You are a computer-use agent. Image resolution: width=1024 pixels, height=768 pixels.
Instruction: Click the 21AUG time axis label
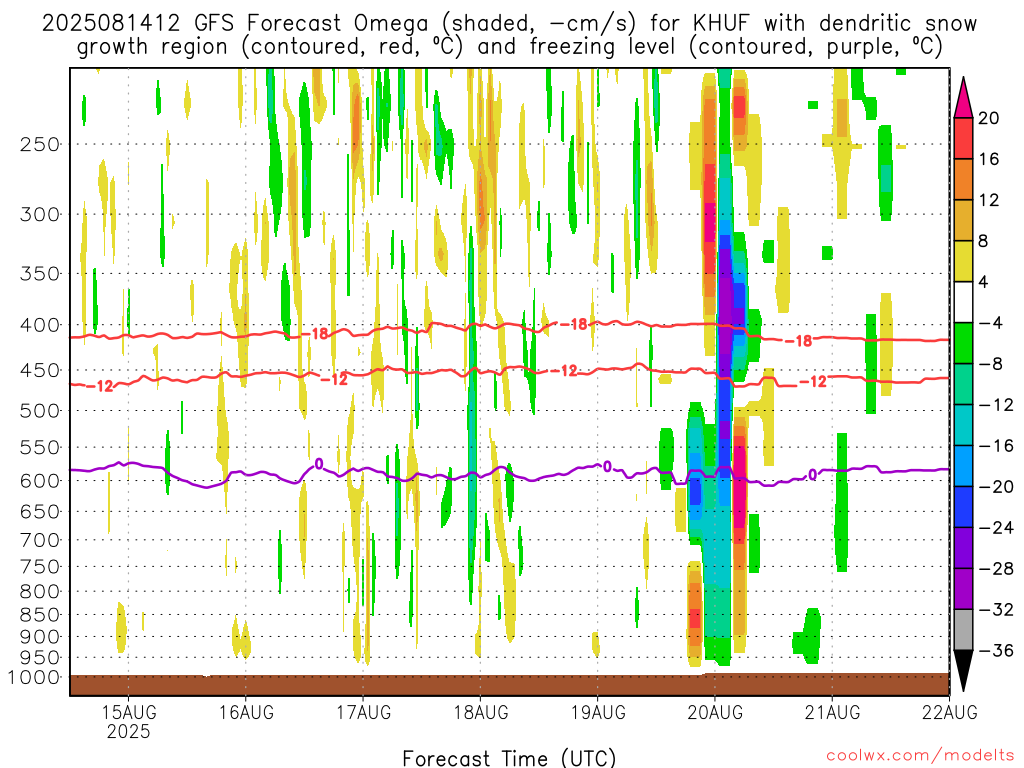pos(832,712)
